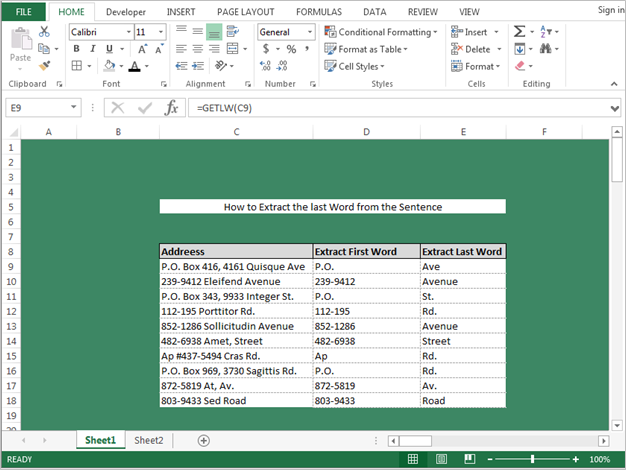Click the Fill Color bucket
626x470 pixels.
click(x=109, y=65)
